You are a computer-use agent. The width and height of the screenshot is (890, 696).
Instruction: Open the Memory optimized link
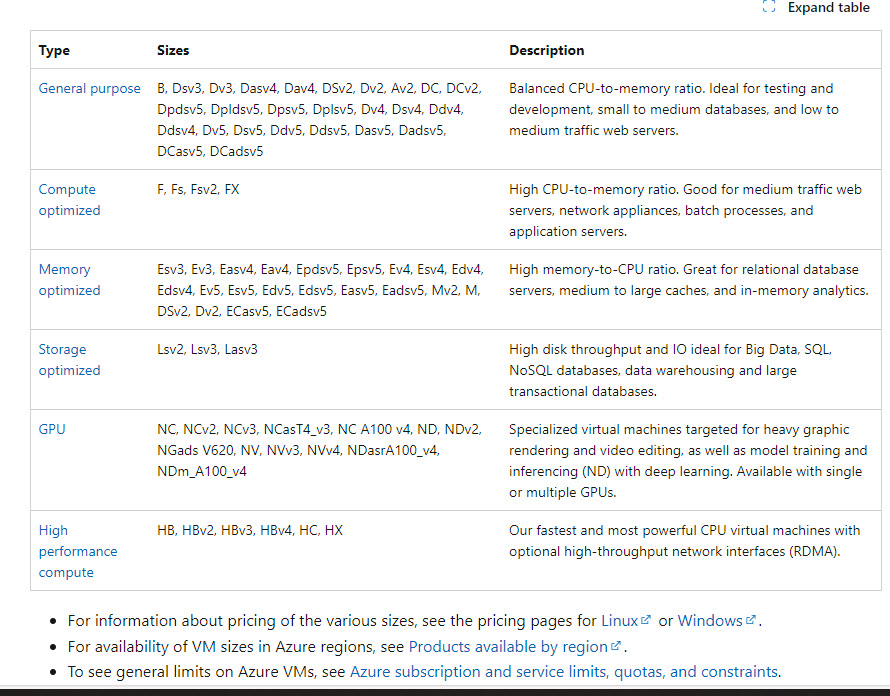click(69, 280)
